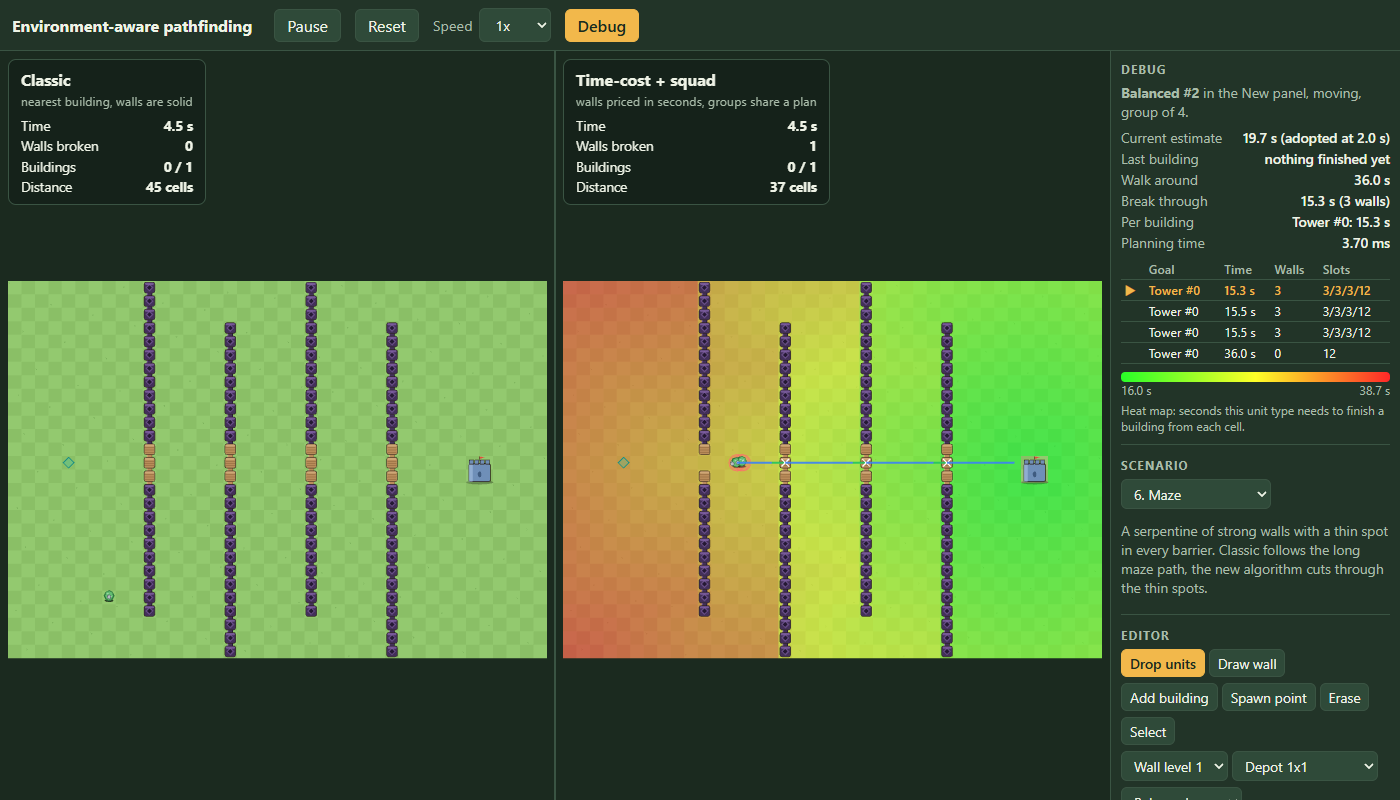The image size is (1400, 800).
Task: Open the Wall level 1 dropdown
Action: [1175, 767]
